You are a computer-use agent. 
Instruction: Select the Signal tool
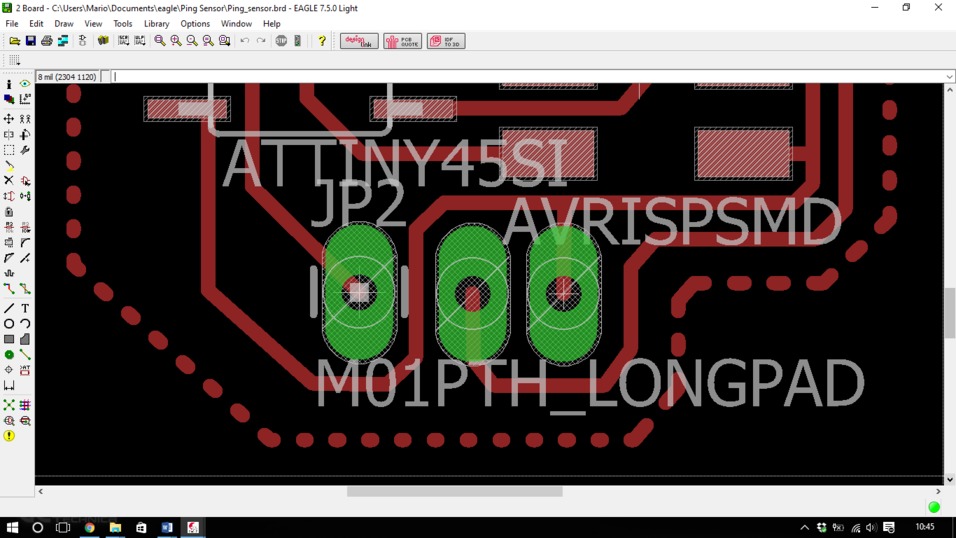point(25,354)
